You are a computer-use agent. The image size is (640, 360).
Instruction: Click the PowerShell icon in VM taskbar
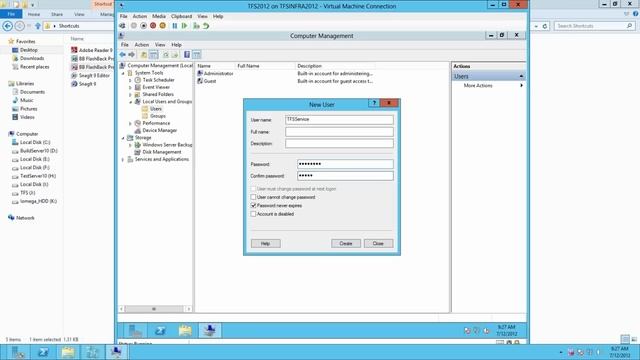160,331
